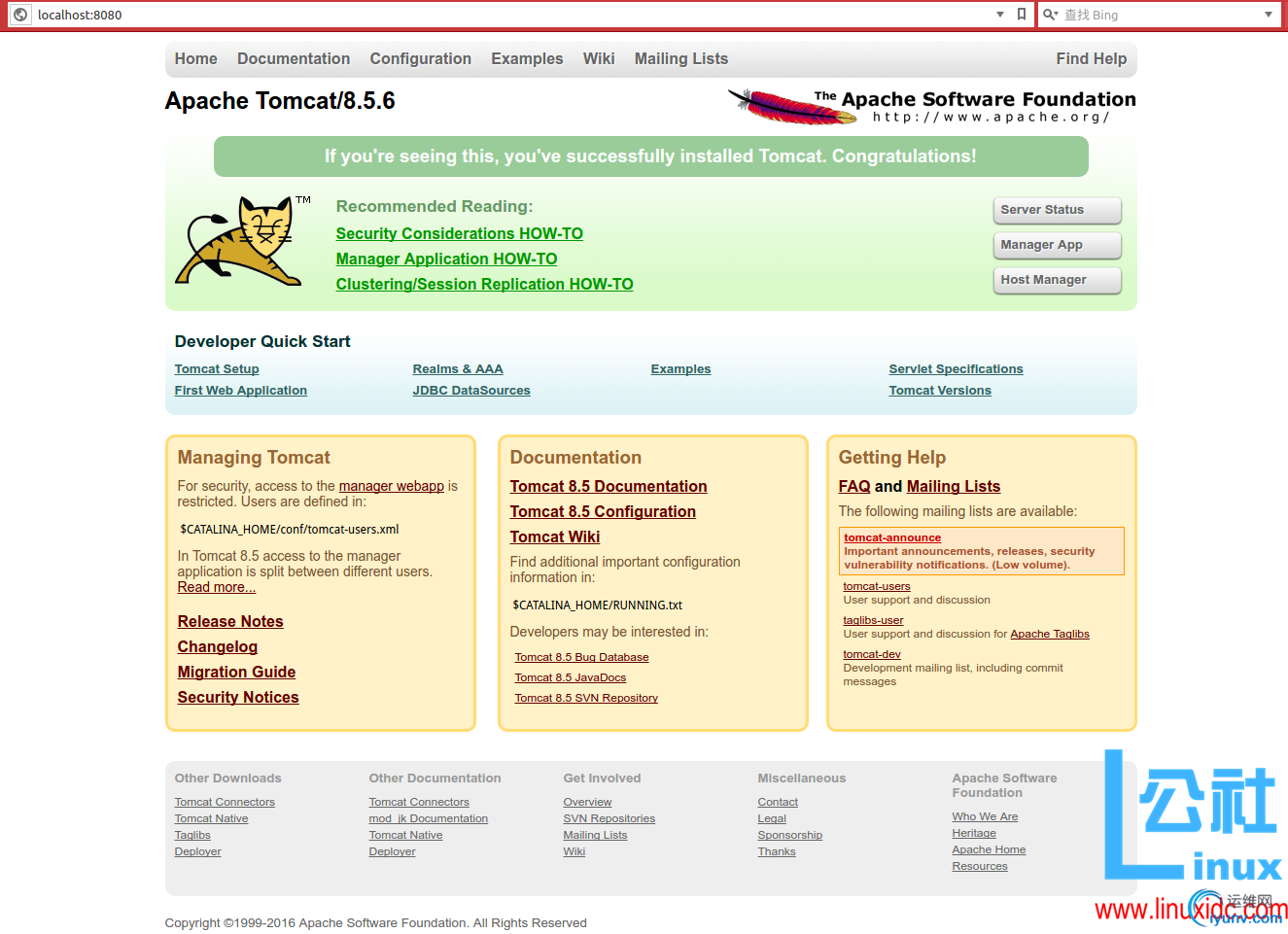This screenshot has height=934, width=1288.
Task: Click the Apache Software Foundation feather logo
Action: [931, 106]
